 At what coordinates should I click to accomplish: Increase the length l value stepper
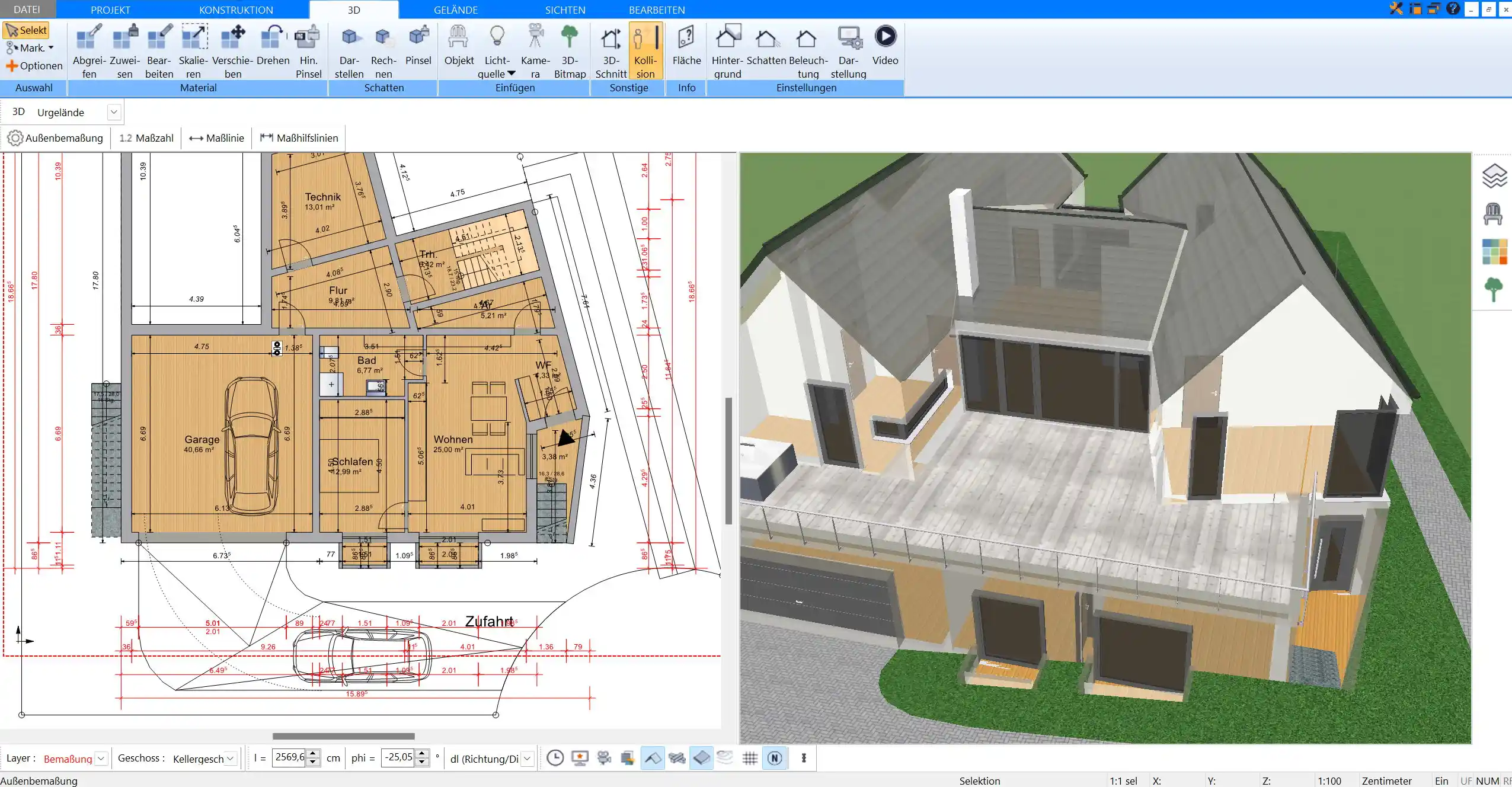pyautogui.click(x=314, y=754)
